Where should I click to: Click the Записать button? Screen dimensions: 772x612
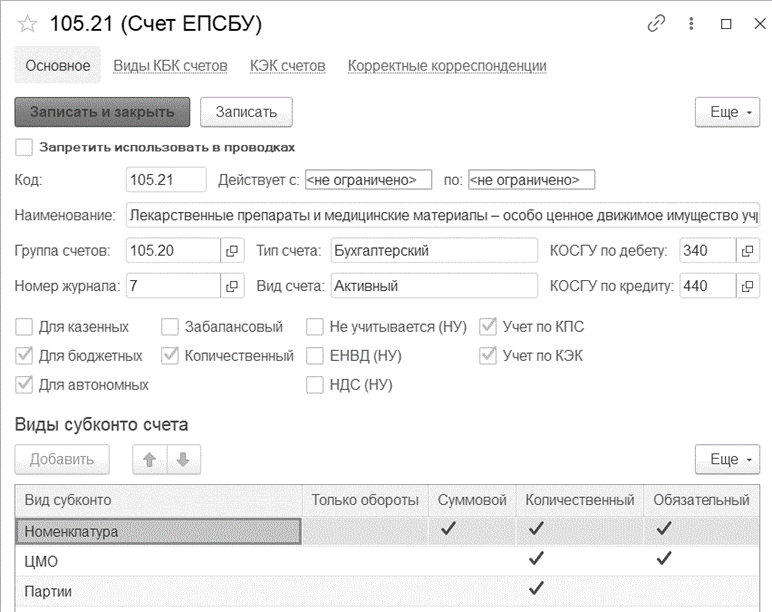pyautogui.click(x=246, y=112)
